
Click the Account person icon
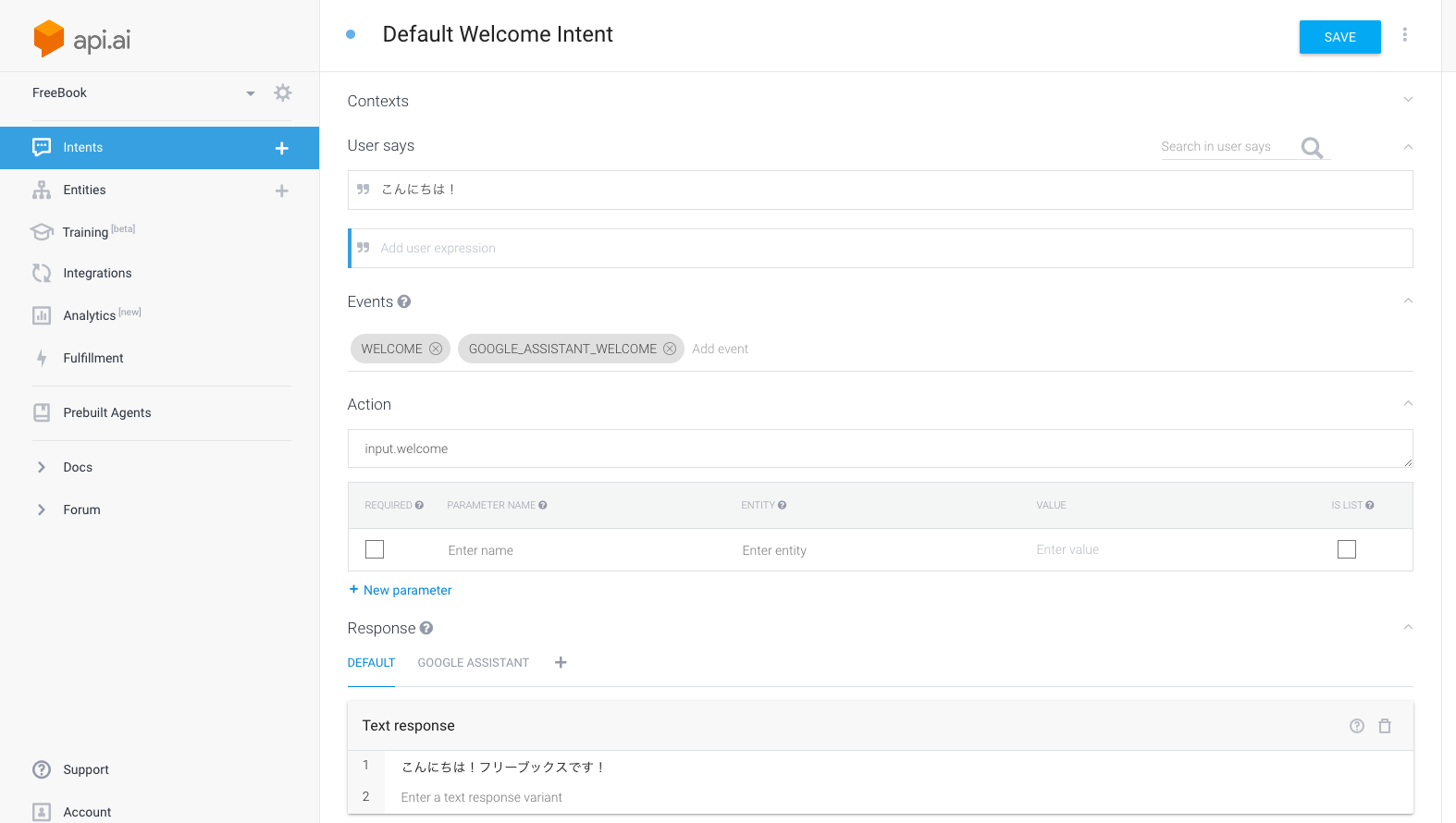click(42, 812)
